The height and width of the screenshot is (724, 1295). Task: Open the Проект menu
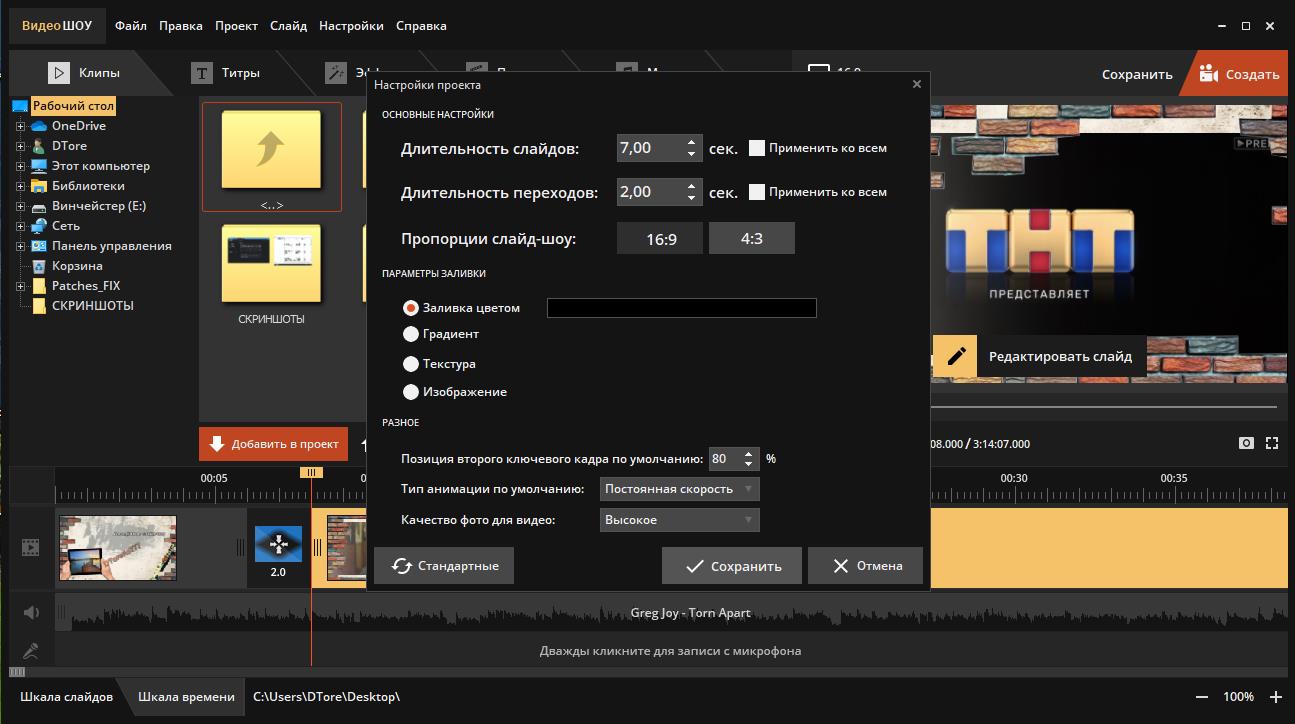click(x=236, y=26)
